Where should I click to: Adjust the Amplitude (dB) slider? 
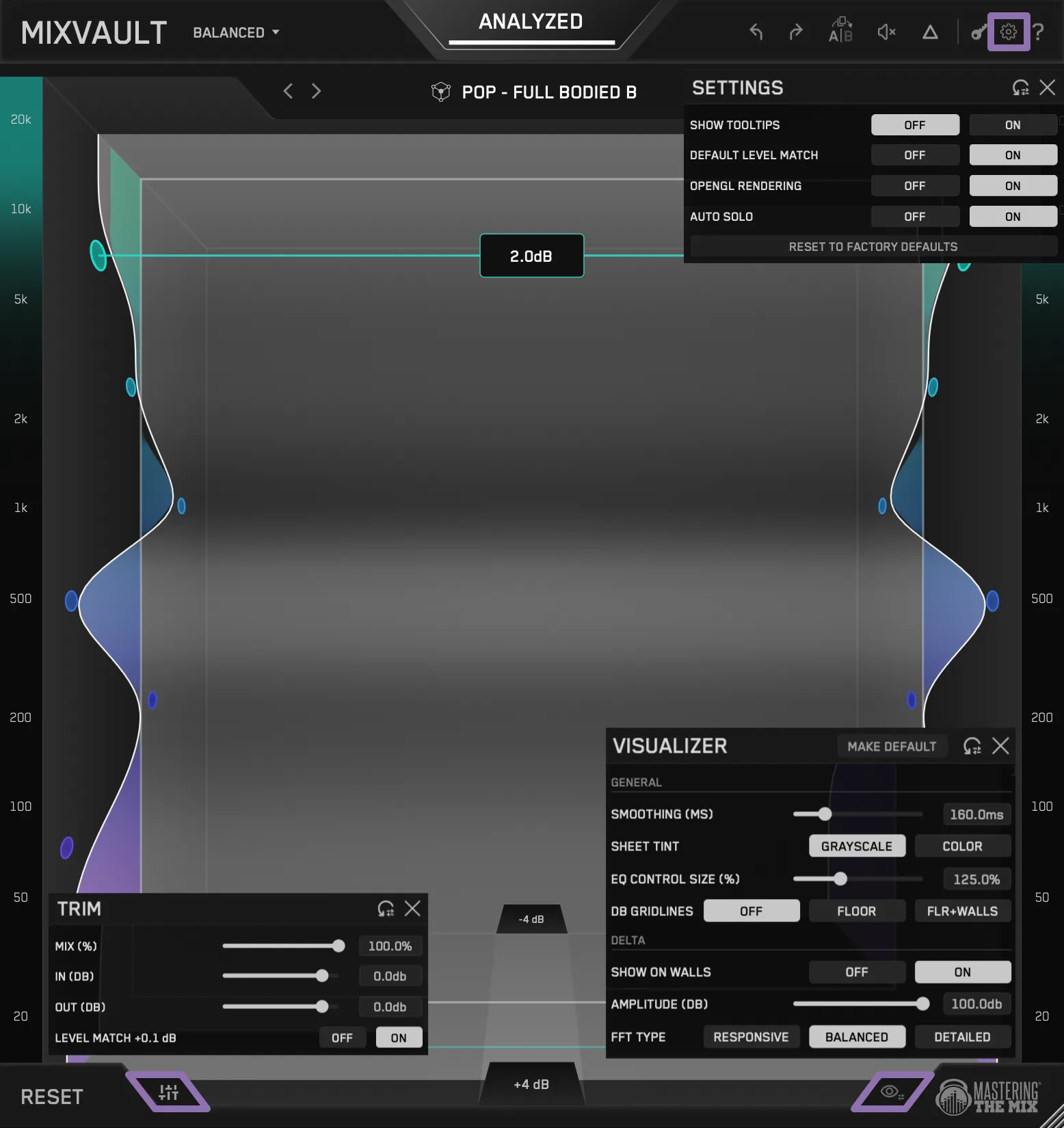(x=860, y=1004)
